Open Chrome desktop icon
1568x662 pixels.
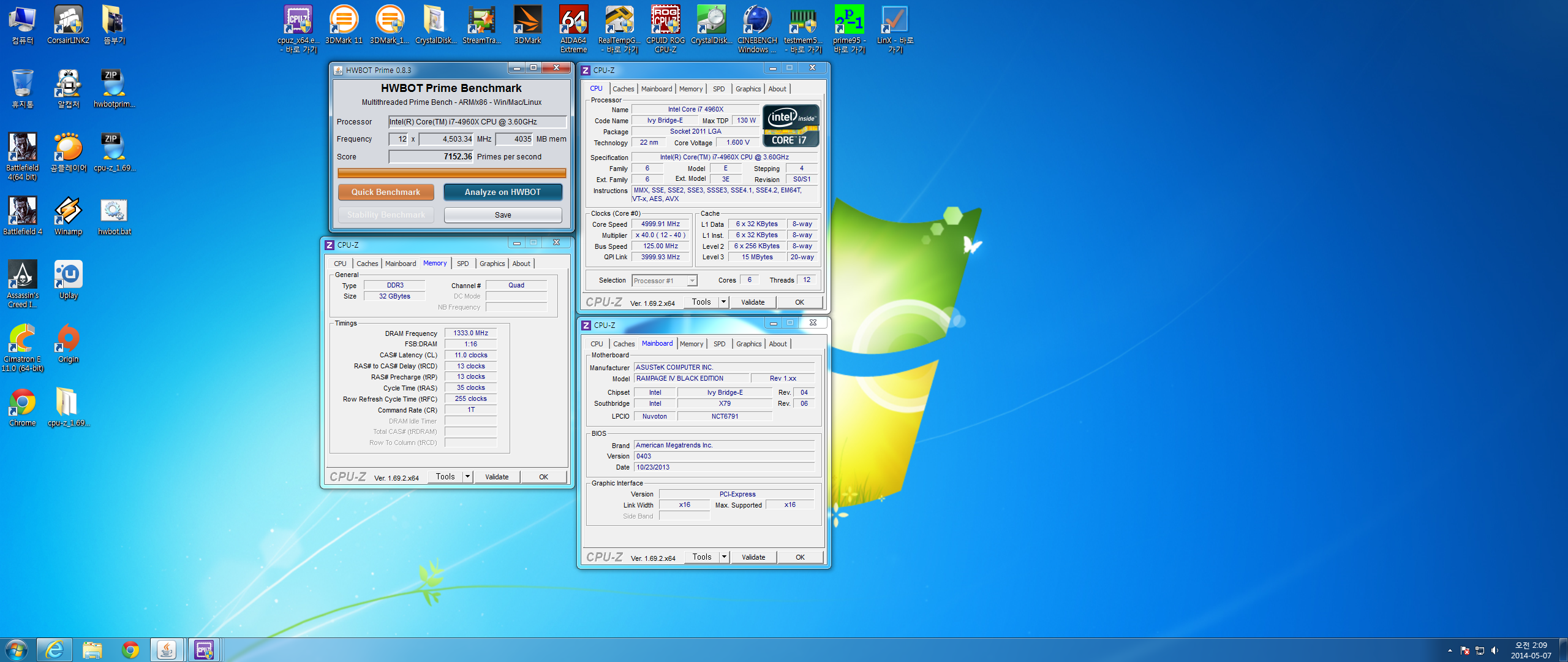point(22,407)
